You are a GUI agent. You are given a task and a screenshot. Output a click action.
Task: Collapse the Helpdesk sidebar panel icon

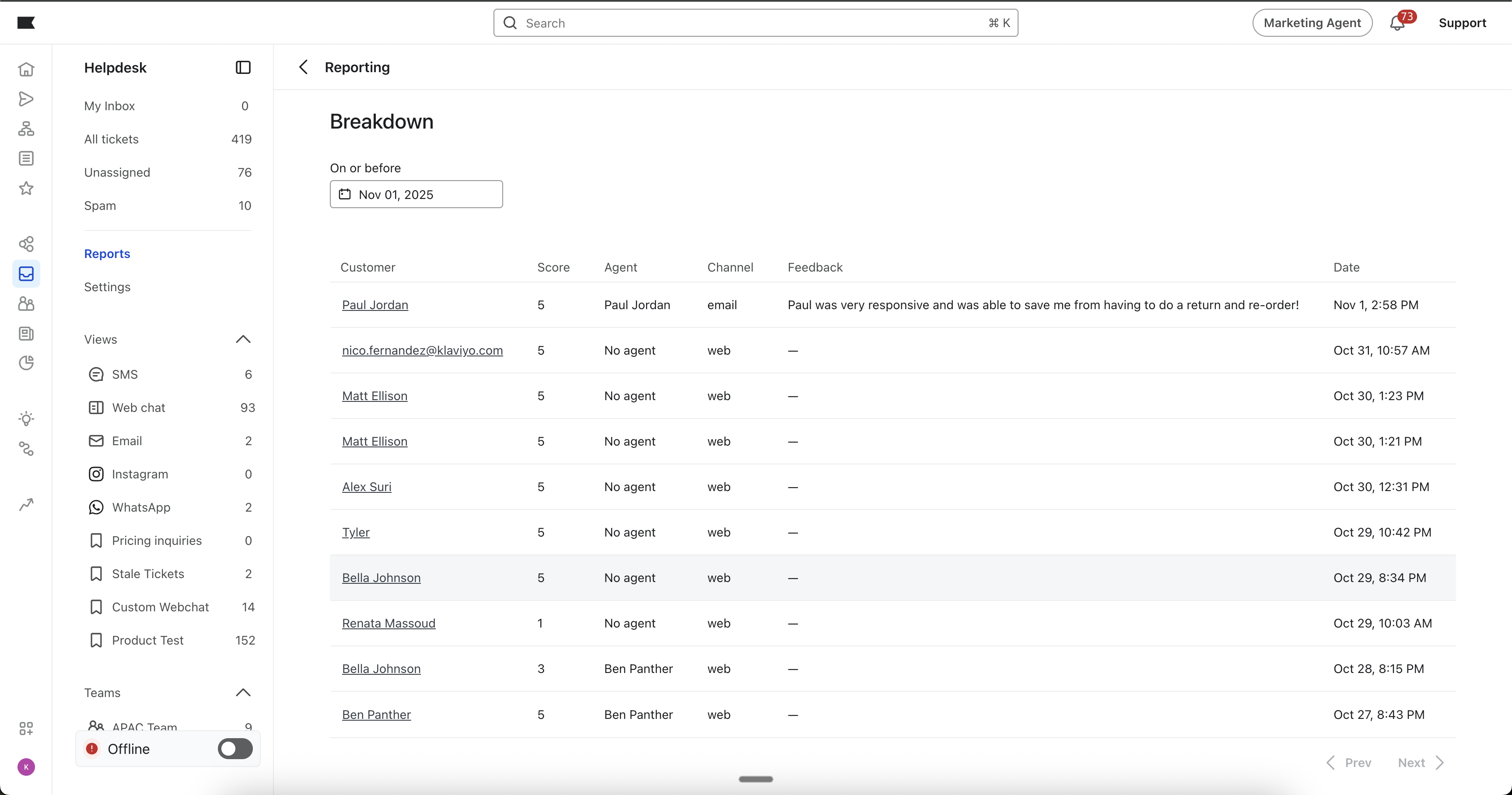pyautogui.click(x=243, y=67)
